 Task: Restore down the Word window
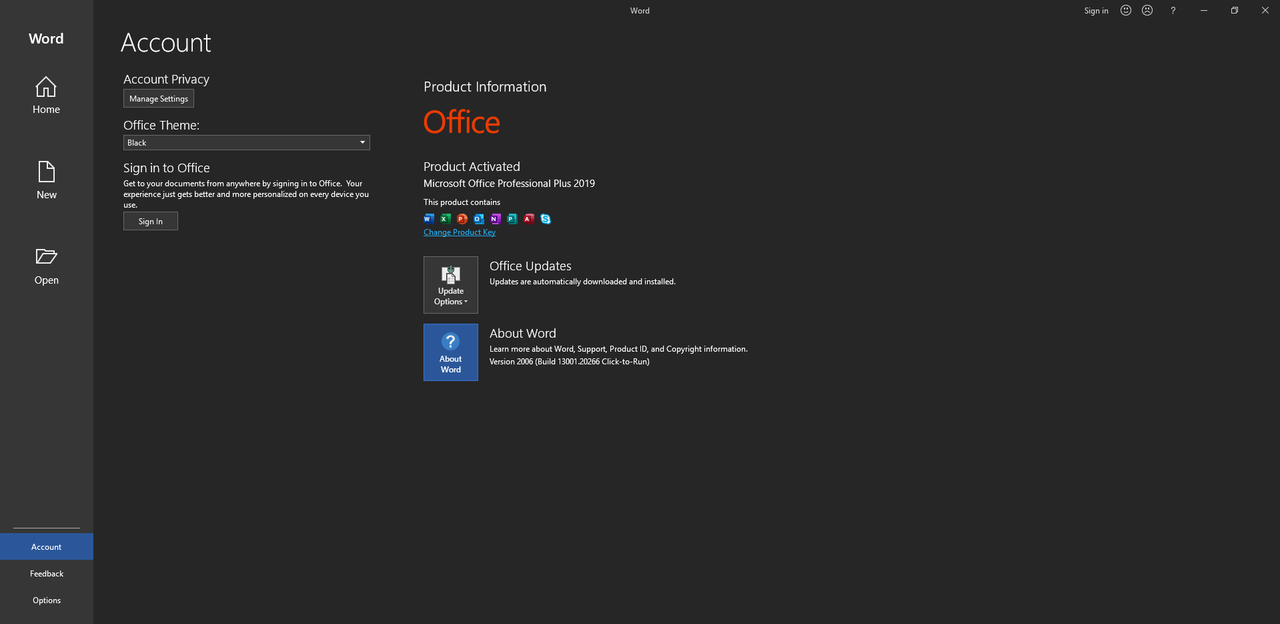pos(1234,10)
